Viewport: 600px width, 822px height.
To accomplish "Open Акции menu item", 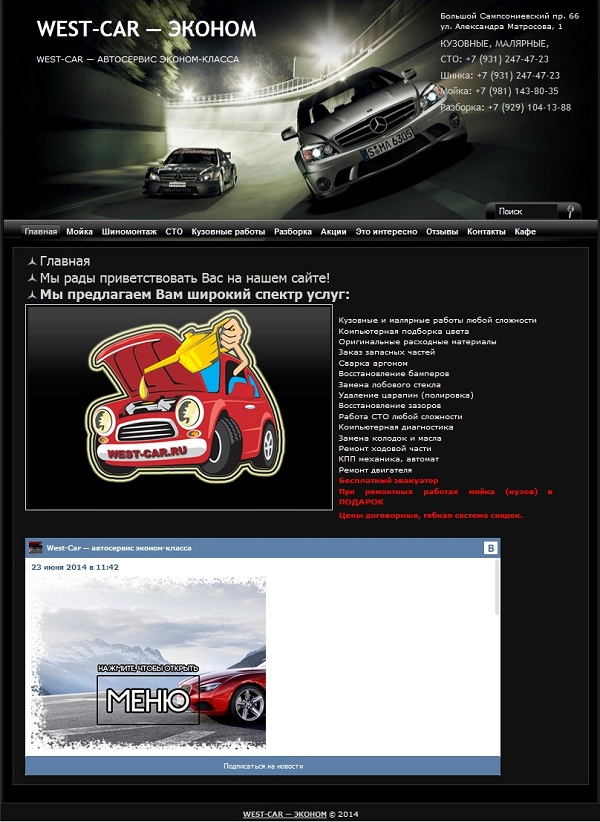I will tap(333, 231).
